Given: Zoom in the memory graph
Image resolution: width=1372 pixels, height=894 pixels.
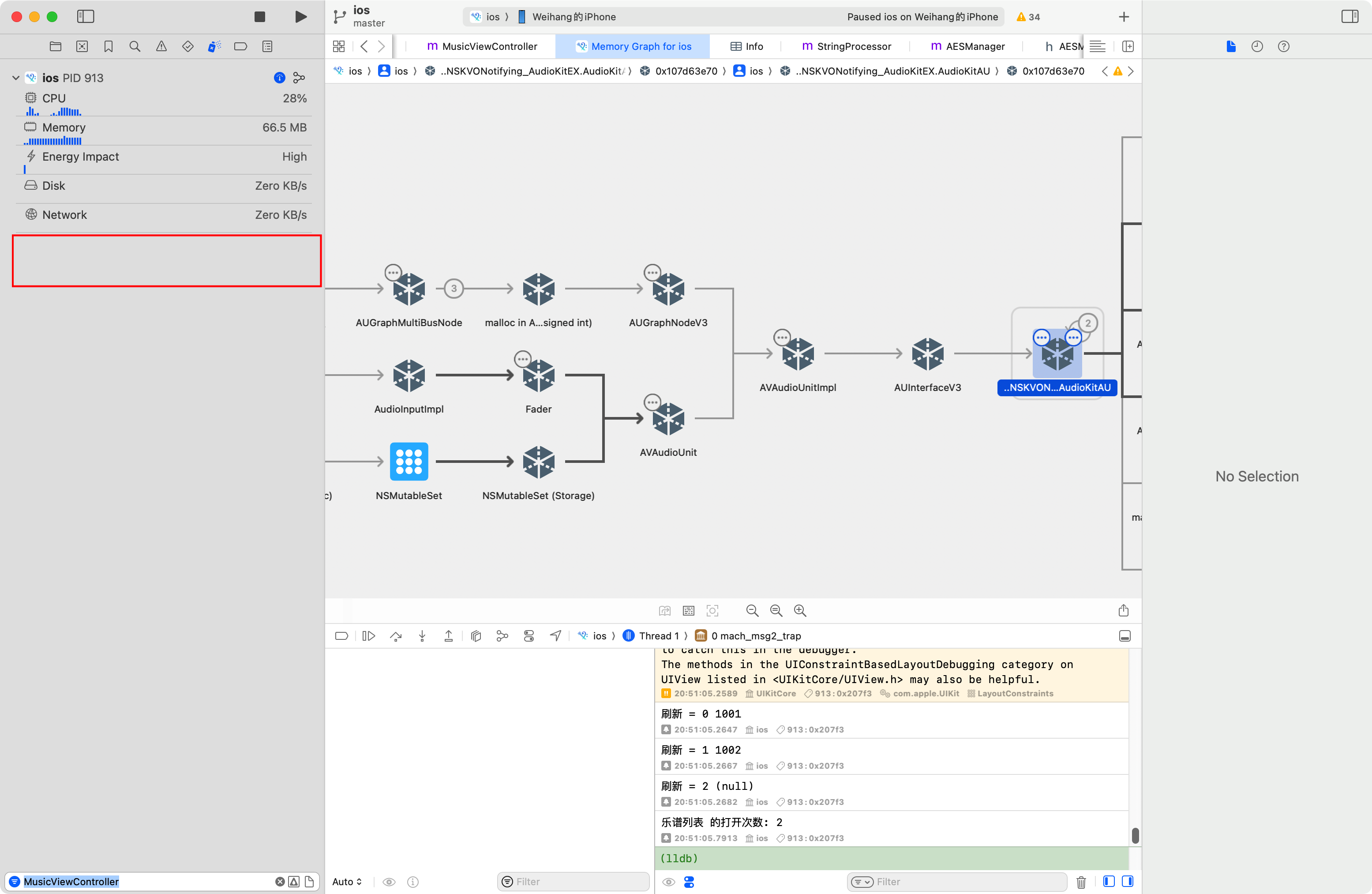Looking at the screenshot, I should click(x=799, y=610).
